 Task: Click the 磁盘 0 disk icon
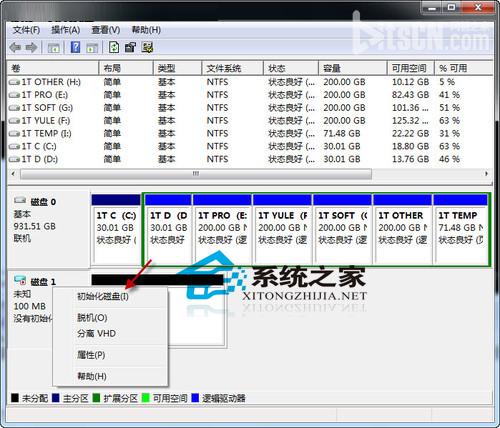pos(20,201)
